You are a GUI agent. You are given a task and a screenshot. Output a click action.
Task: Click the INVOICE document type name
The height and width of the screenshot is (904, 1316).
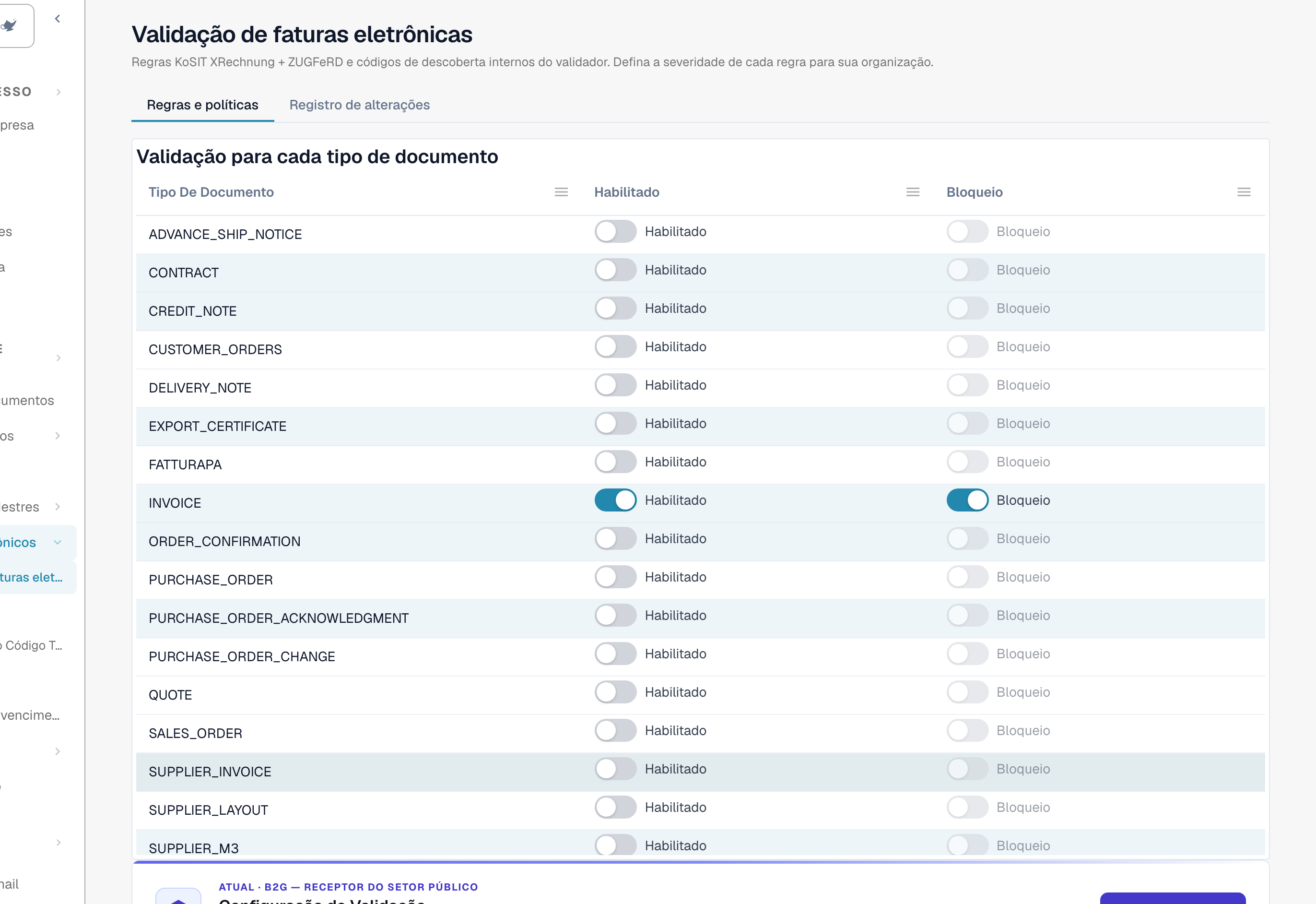pos(175,503)
